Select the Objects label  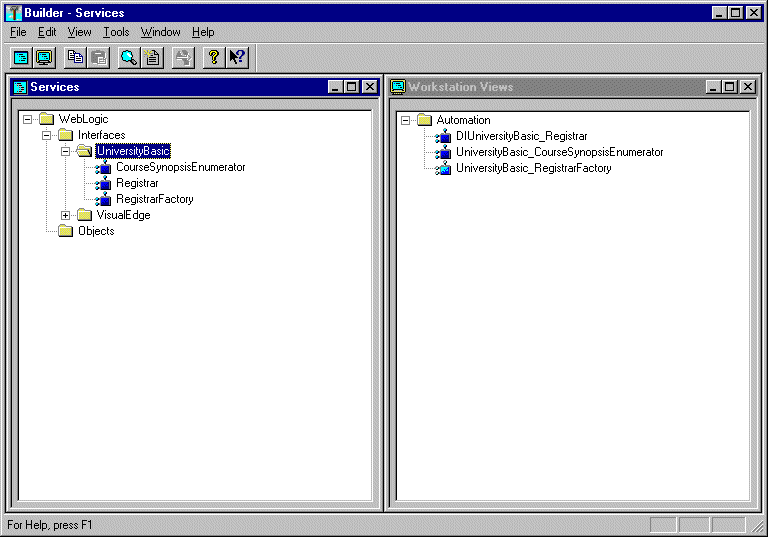(x=96, y=231)
